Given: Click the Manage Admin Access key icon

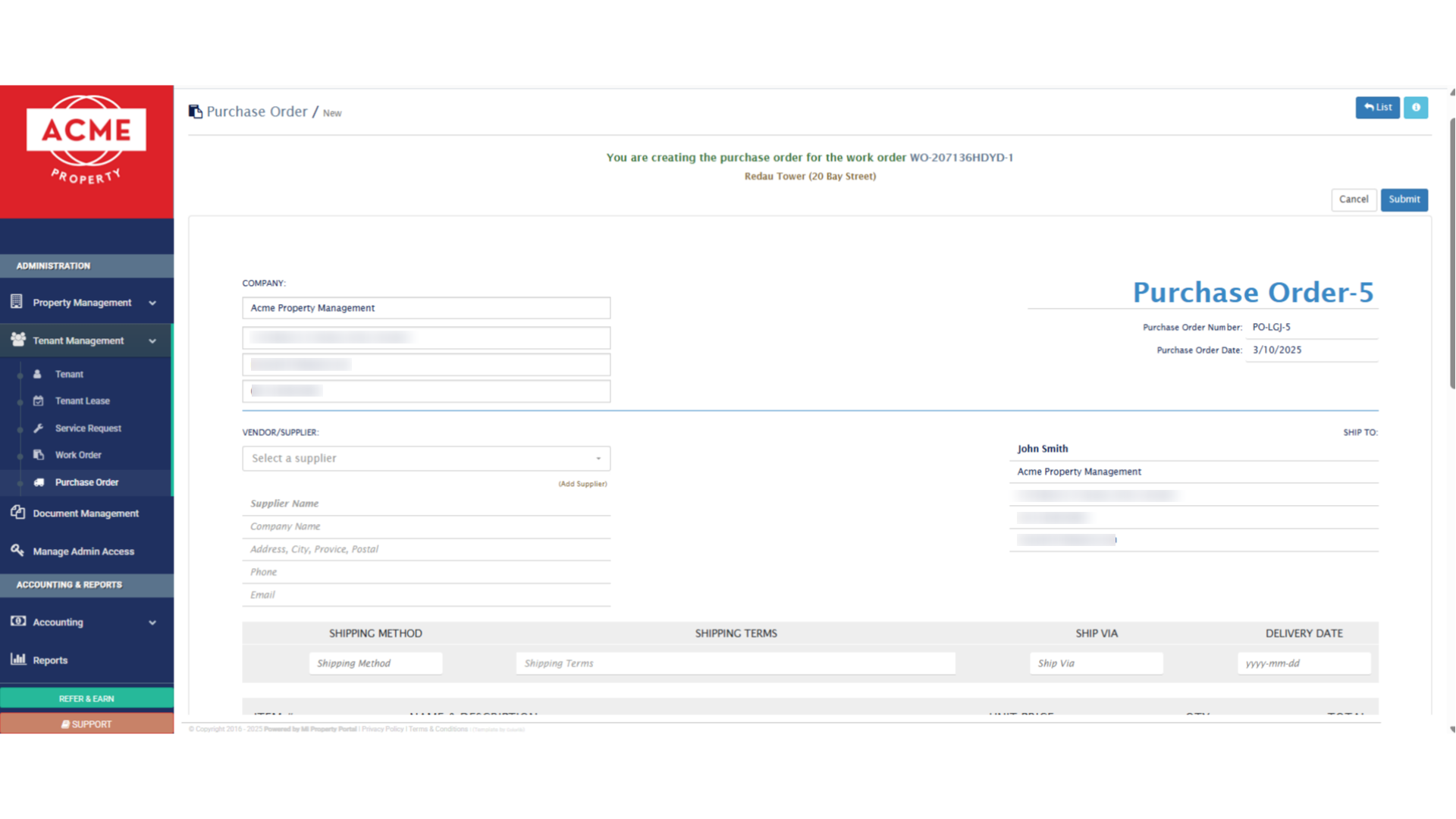Looking at the screenshot, I should pyautogui.click(x=17, y=551).
